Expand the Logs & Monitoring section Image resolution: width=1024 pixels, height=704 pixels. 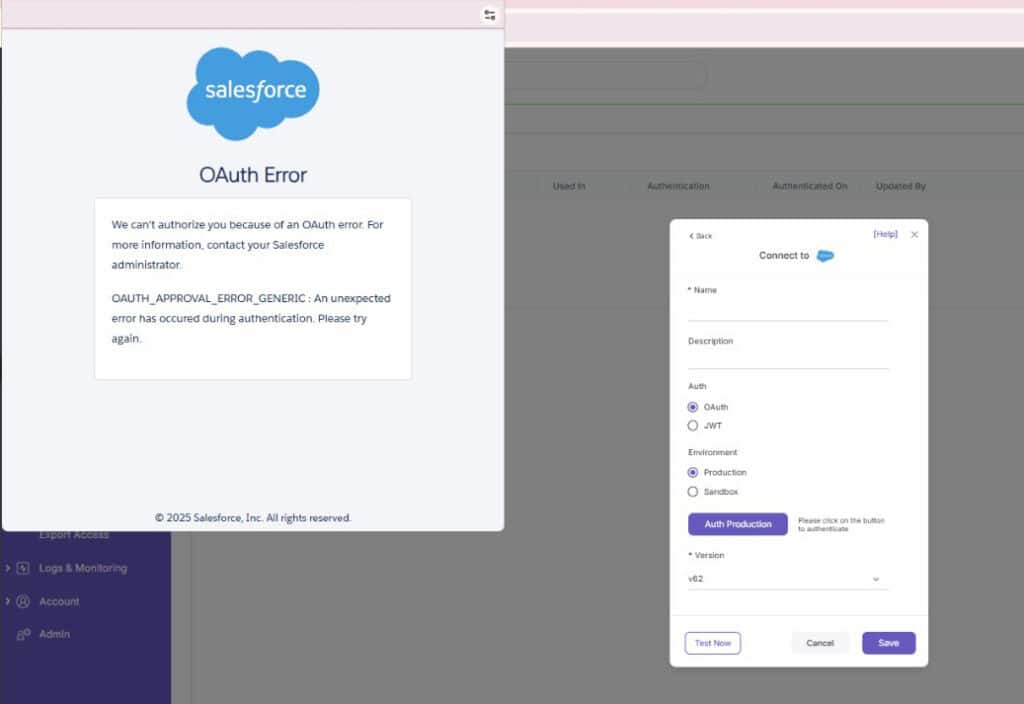coord(8,568)
